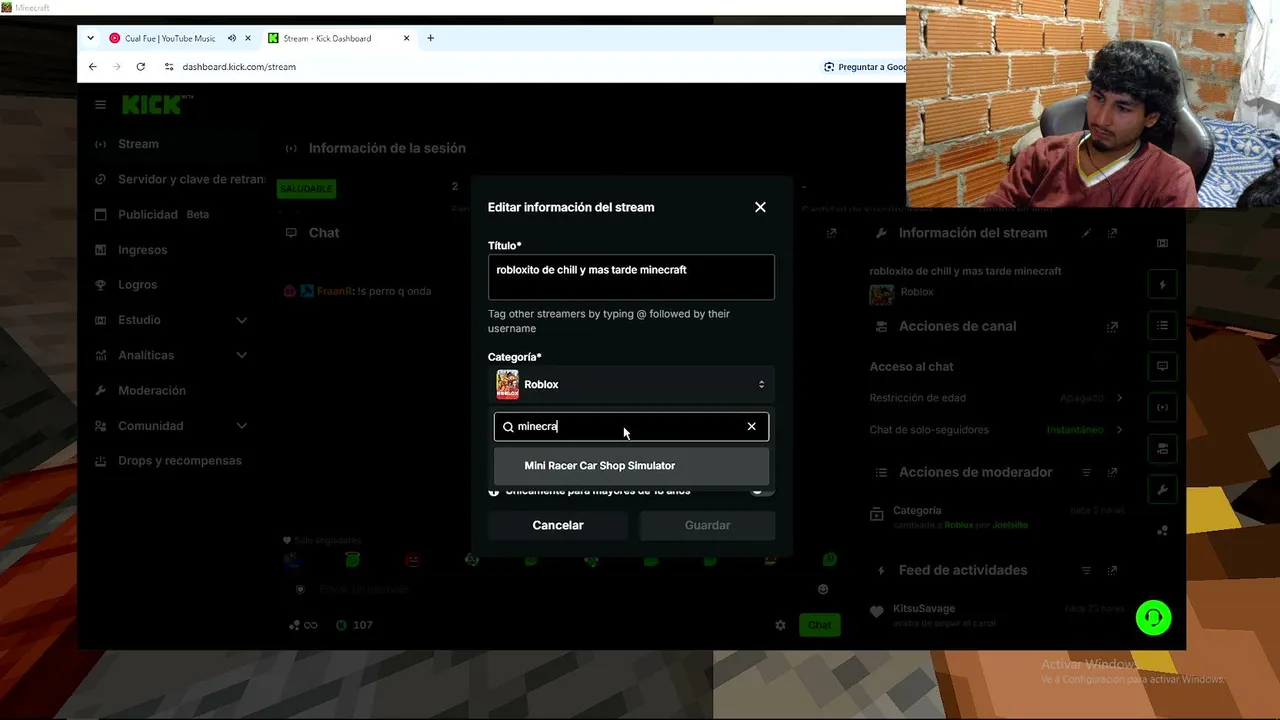Image resolution: width=1280 pixels, height=720 pixels.
Task: Click the SALUDABLE status badge
Action: coord(306,188)
